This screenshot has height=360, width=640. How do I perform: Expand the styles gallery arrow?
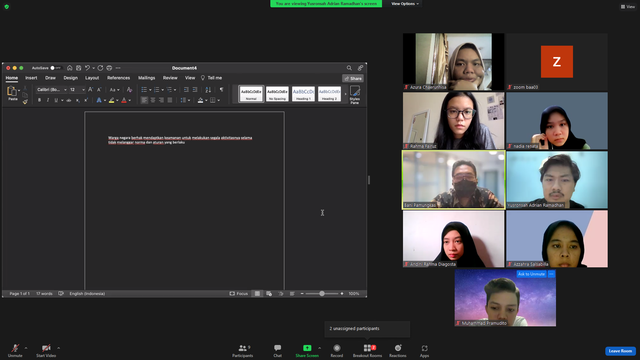click(345, 94)
